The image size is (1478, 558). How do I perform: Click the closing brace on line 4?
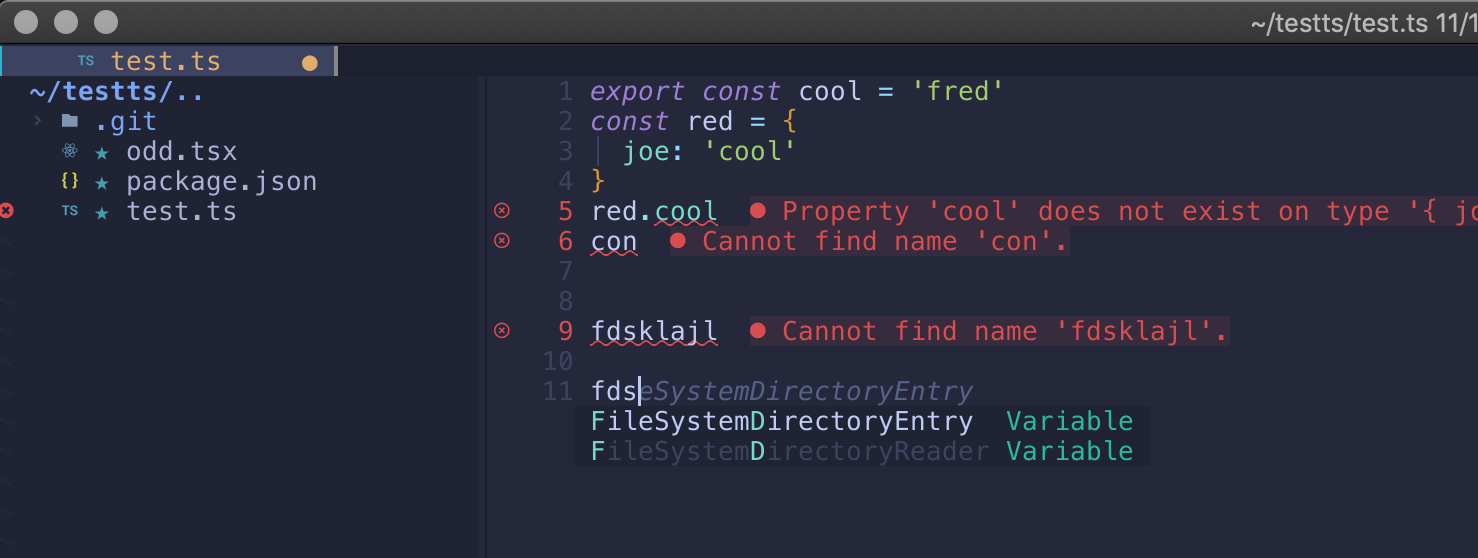coord(599,182)
